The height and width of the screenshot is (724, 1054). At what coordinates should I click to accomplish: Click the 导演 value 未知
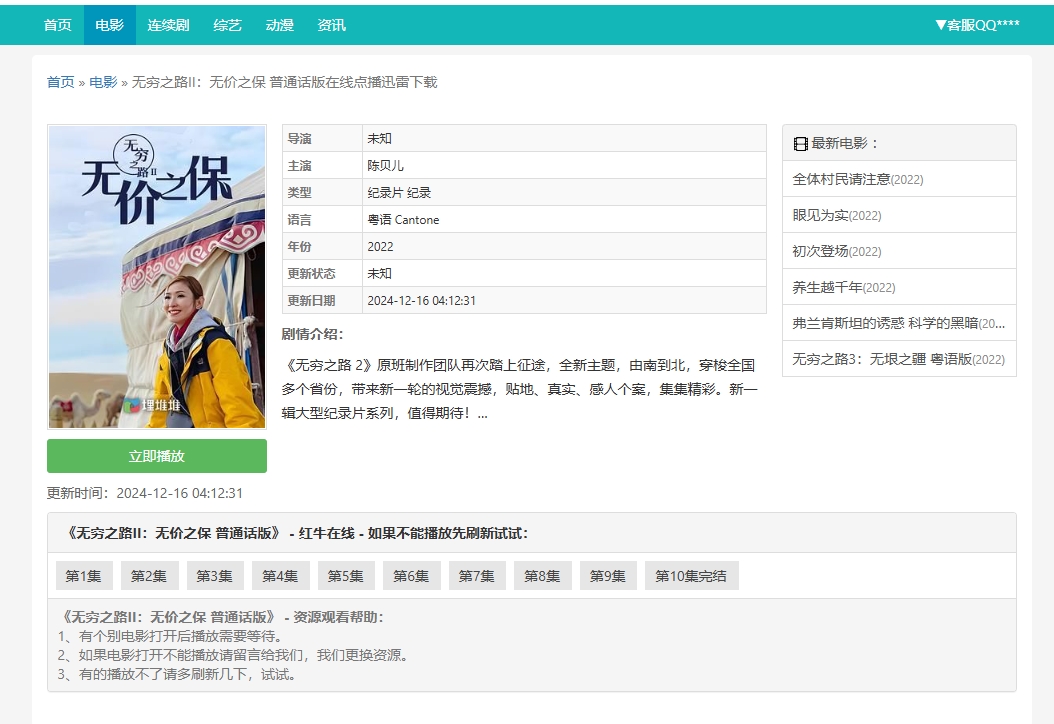coord(379,138)
